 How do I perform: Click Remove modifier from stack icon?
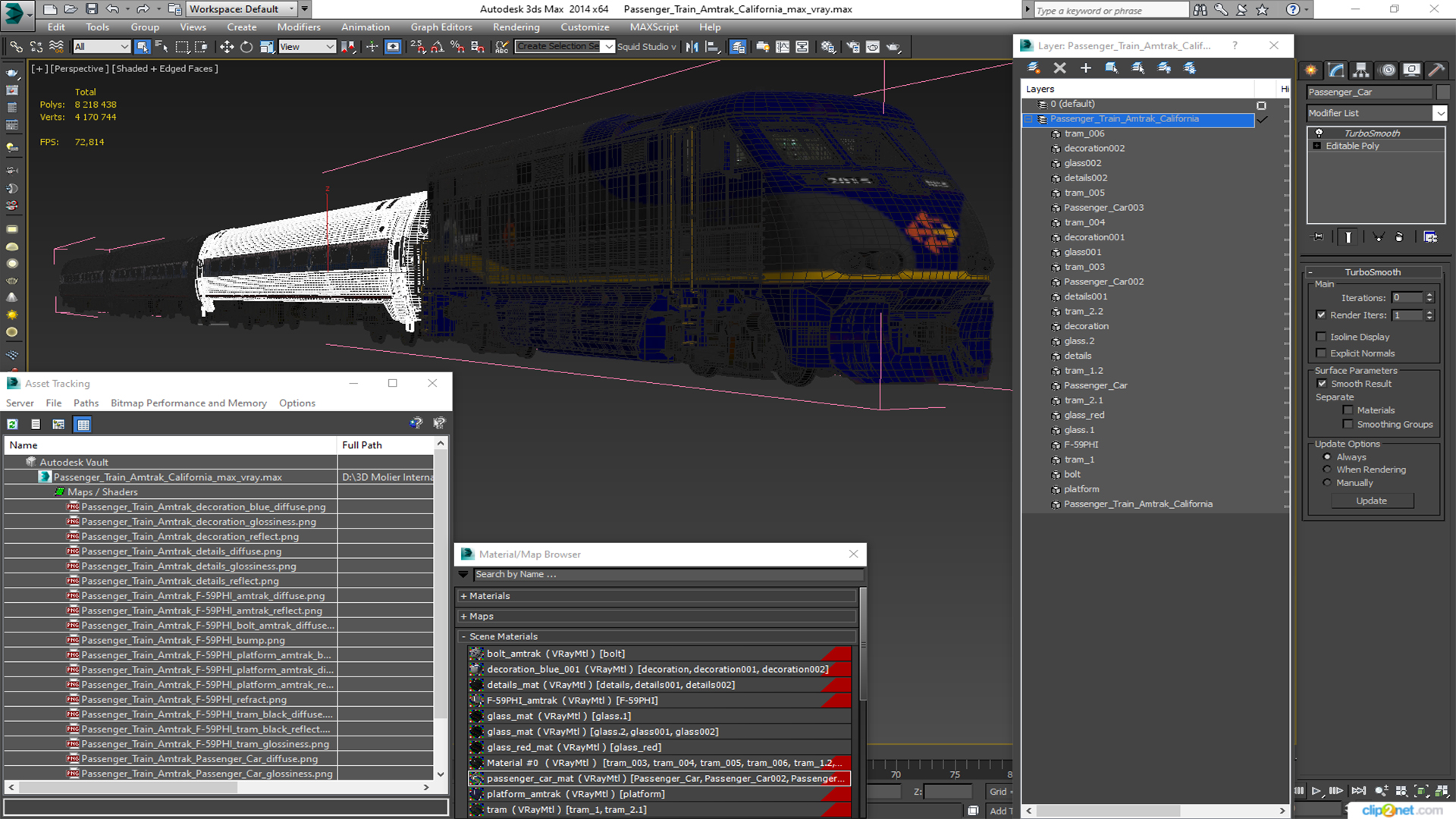[x=1399, y=237]
